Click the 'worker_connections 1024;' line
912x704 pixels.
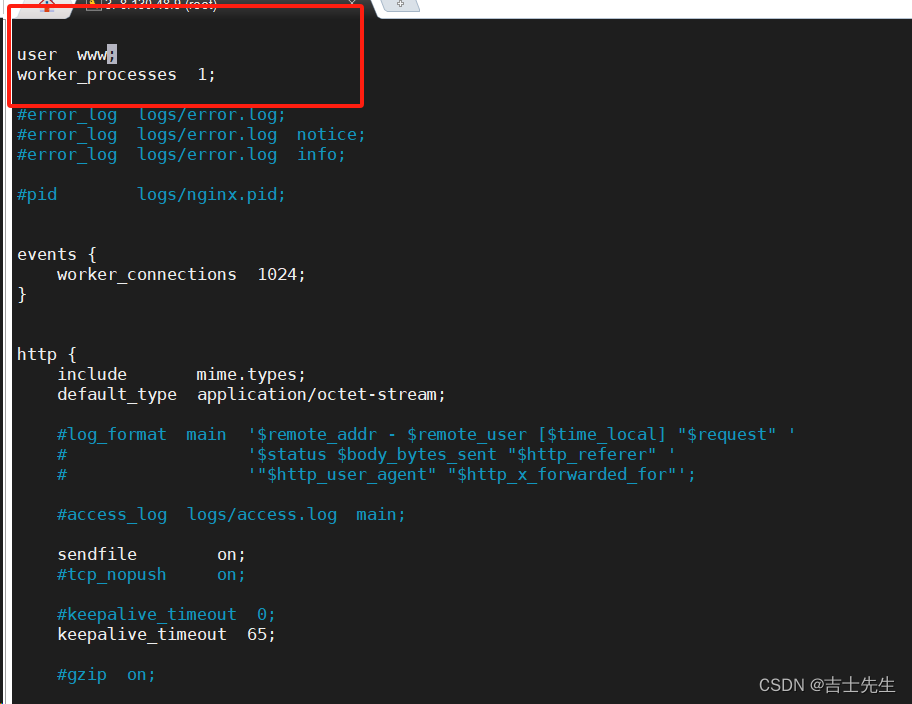[x=181, y=275]
